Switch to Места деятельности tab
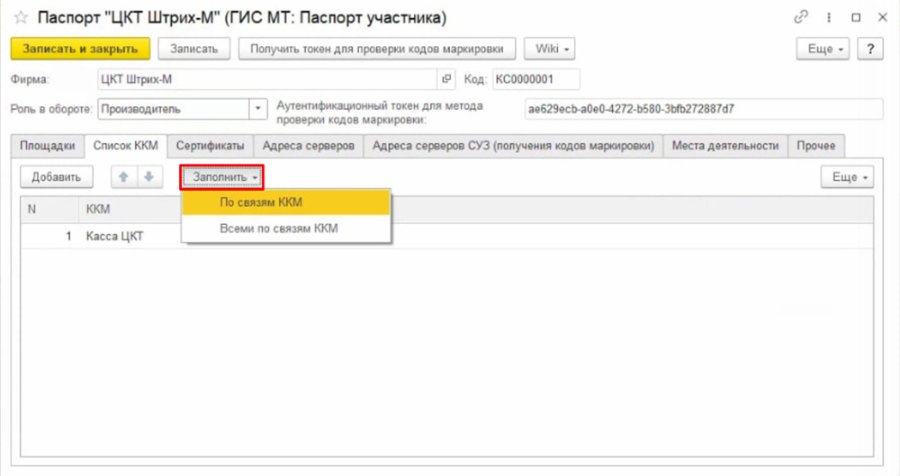 click(x=726, y=146)
